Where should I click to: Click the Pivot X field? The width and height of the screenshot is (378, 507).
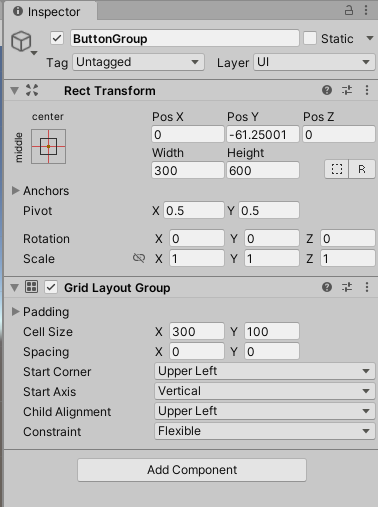coord(194,210)
